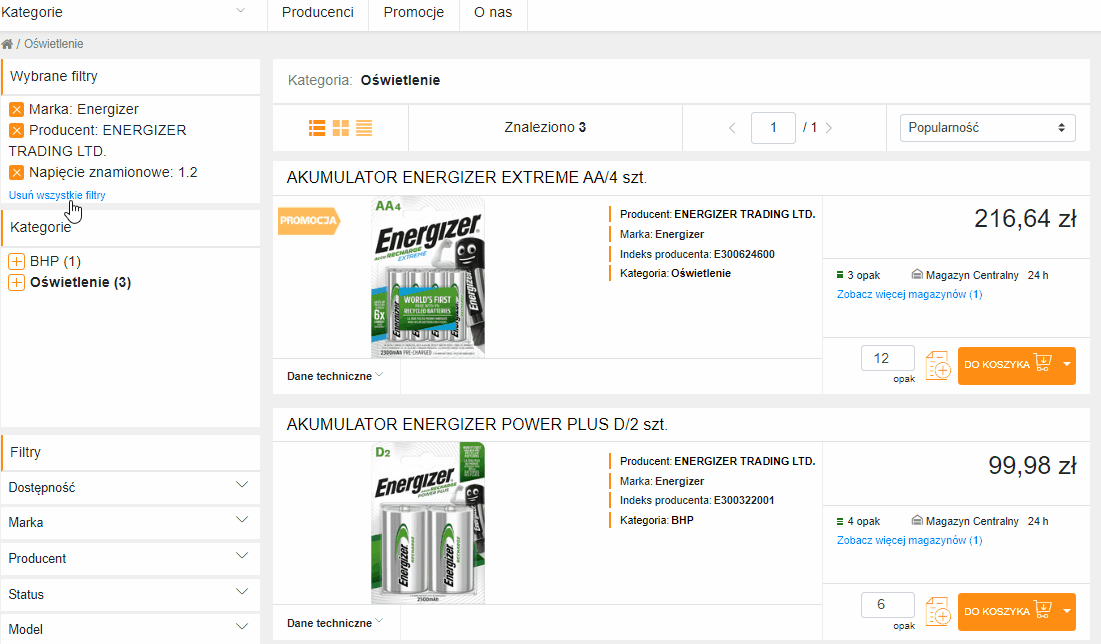Expand the Oświetlenie category tree node
The image size is (1101, 644).
(x=16, y=282)
